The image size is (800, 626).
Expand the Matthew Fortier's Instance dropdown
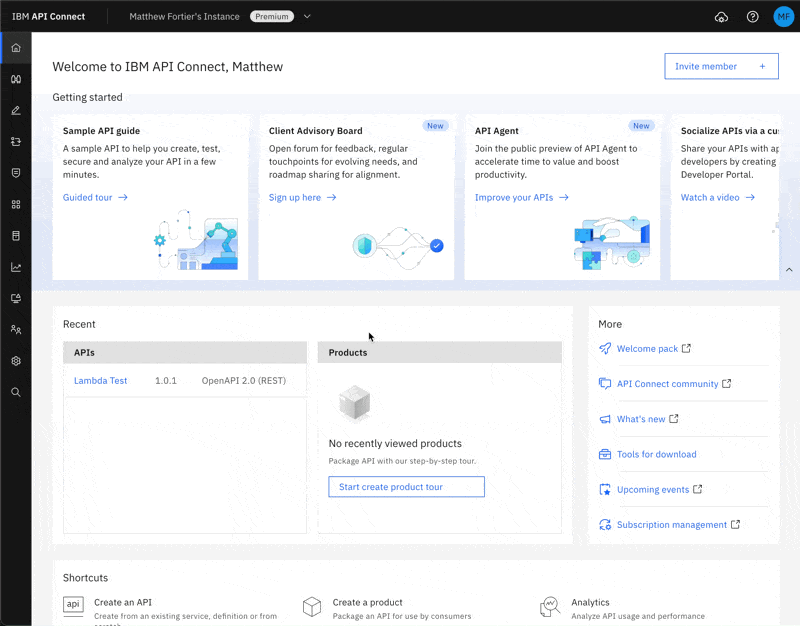click(x=307, y=17)
